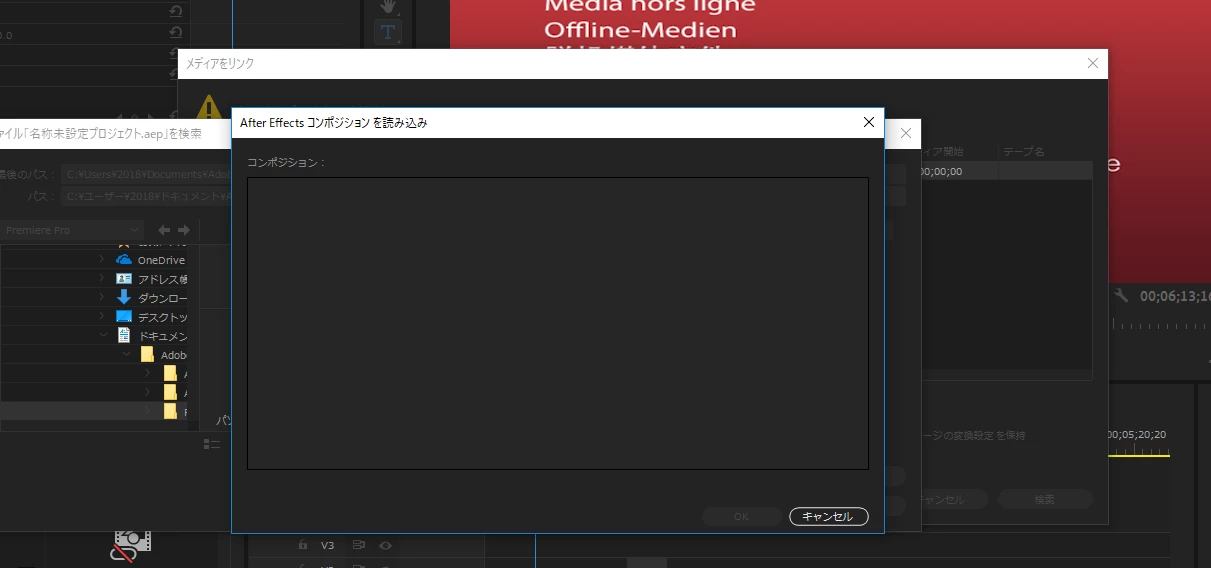Switch to list view in file browser
This screenshot has height=568, width=1211.
coord(211,444)
